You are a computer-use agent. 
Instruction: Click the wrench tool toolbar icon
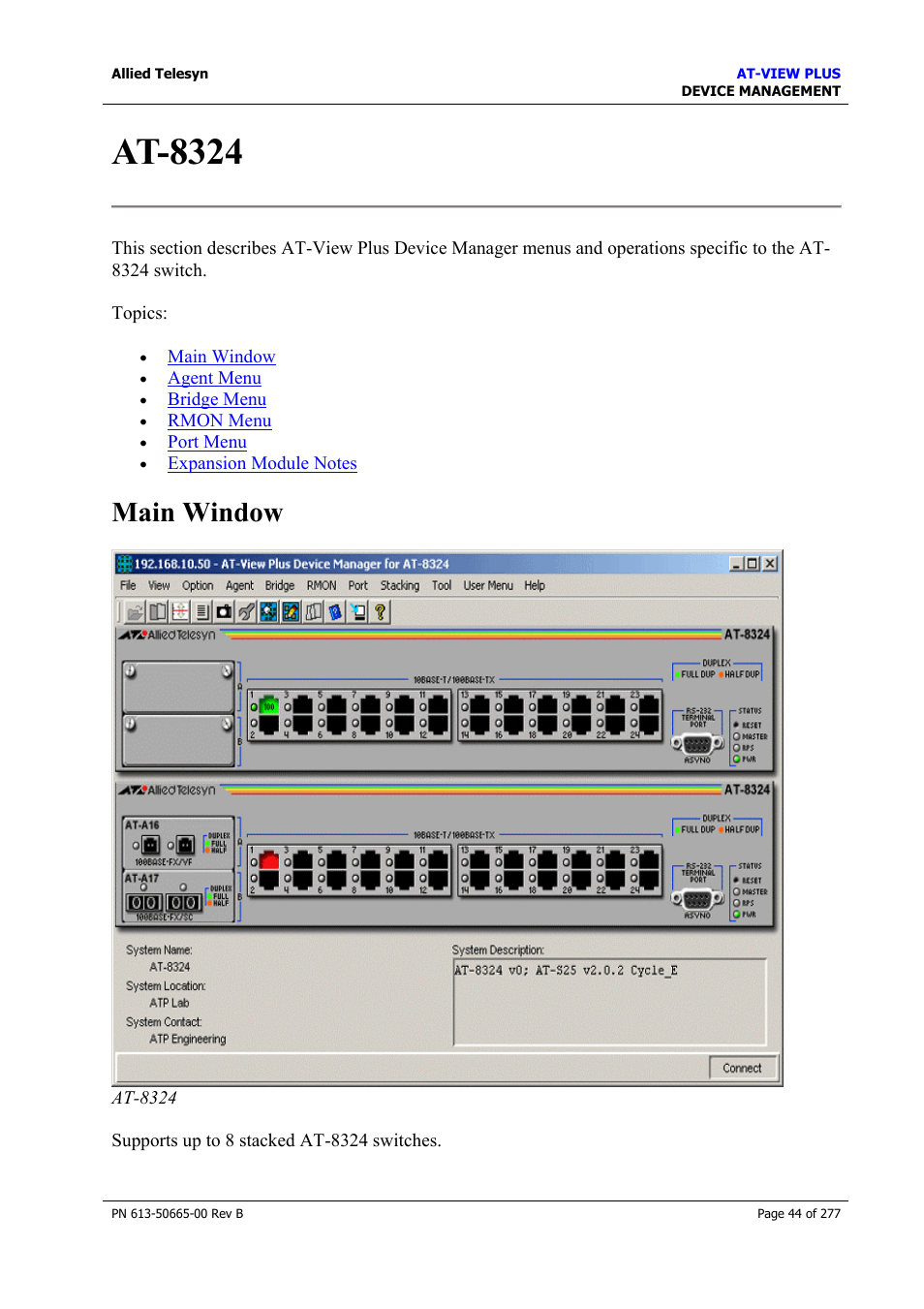coord(247,612)
